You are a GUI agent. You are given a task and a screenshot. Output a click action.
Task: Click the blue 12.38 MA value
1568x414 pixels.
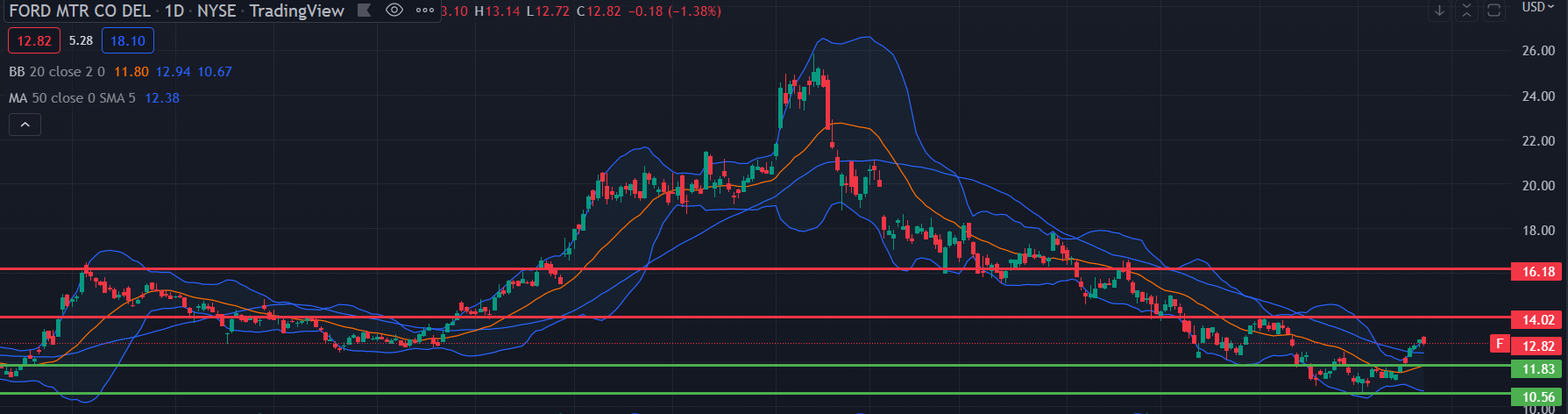tap(161, 98)
